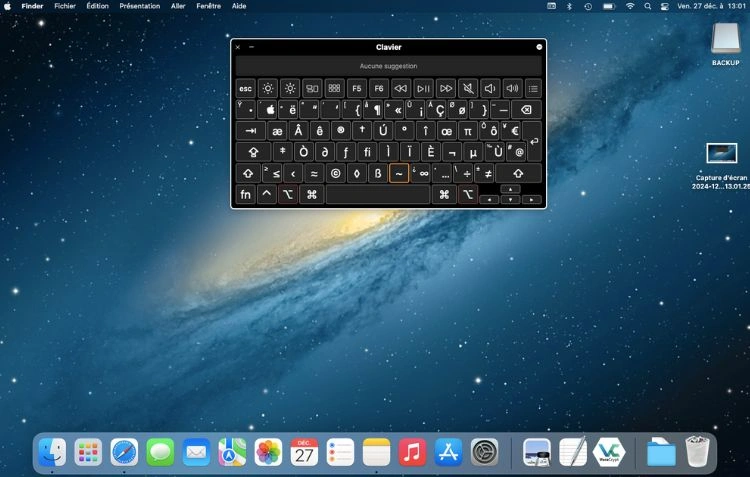750x477 pixels.
Task: Tap the pilcrow ¶ key
Action: coord(374,110)
